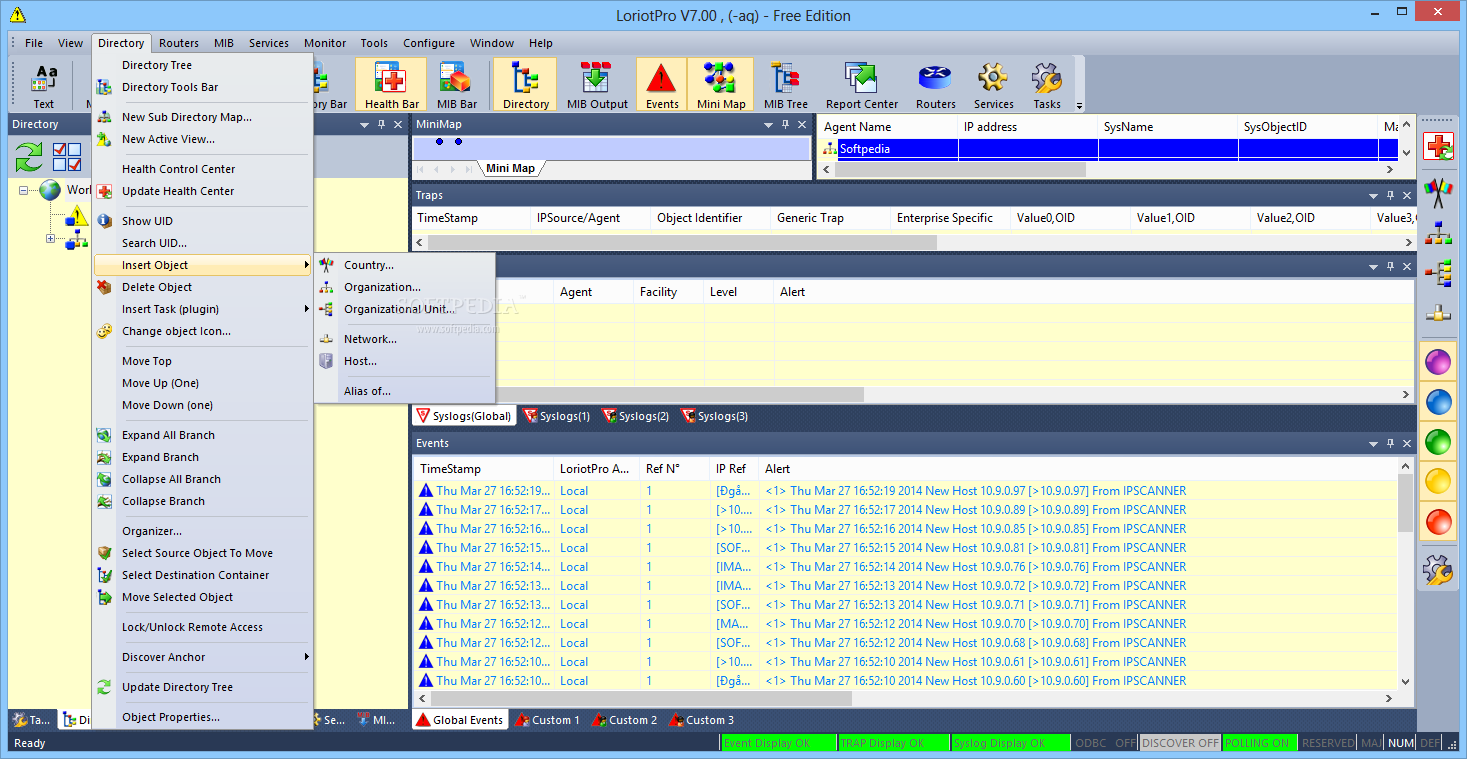
Task: Open the Tasks toolbar icon
Action: [1046, 85]
